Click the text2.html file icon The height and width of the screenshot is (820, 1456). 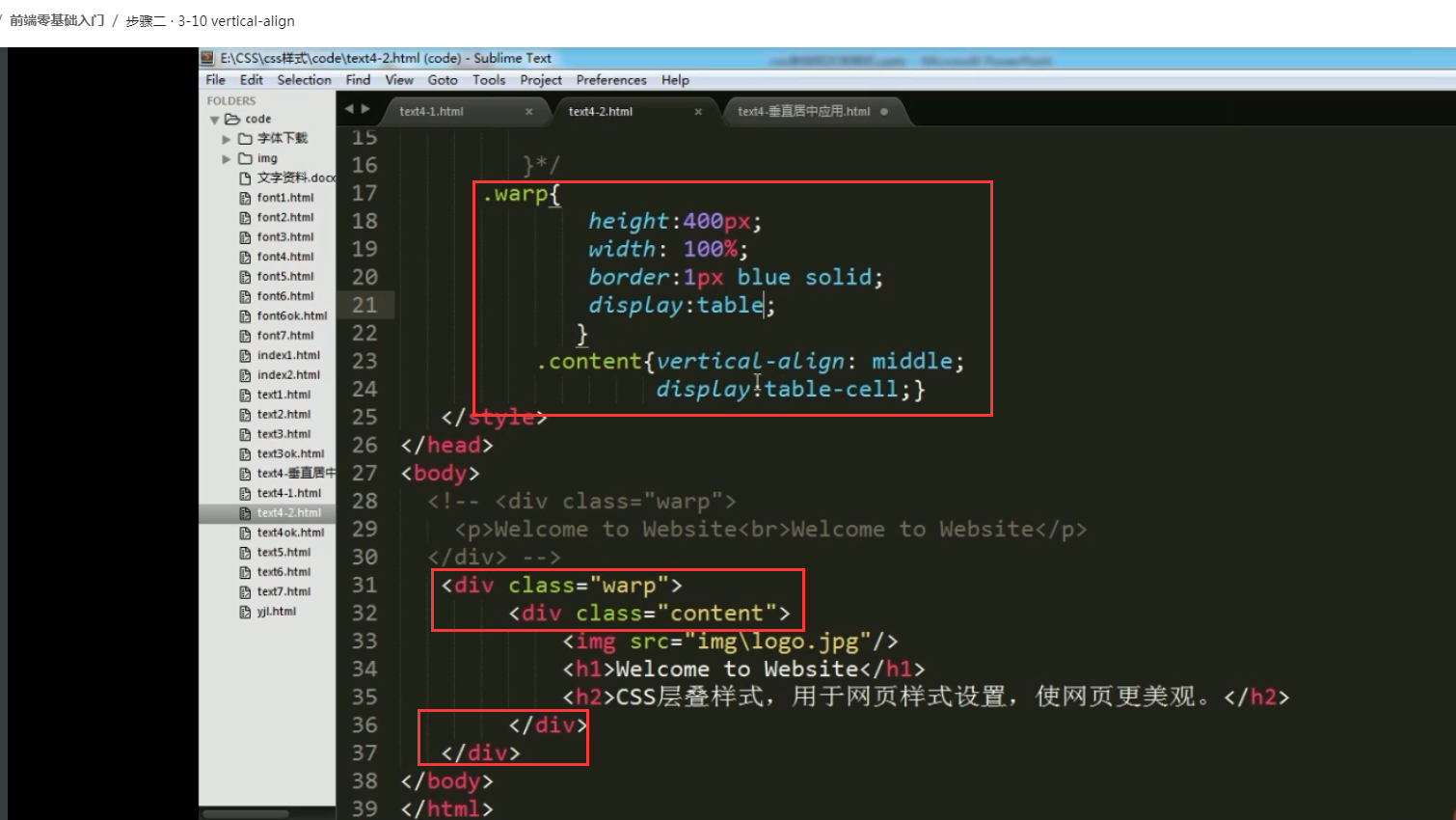tap(245, 415)
